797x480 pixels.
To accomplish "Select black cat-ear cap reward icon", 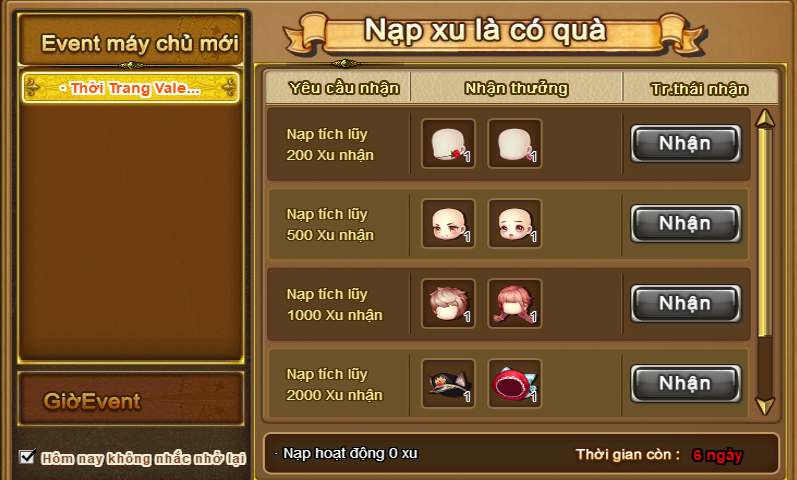I will (x=448, y=383).
